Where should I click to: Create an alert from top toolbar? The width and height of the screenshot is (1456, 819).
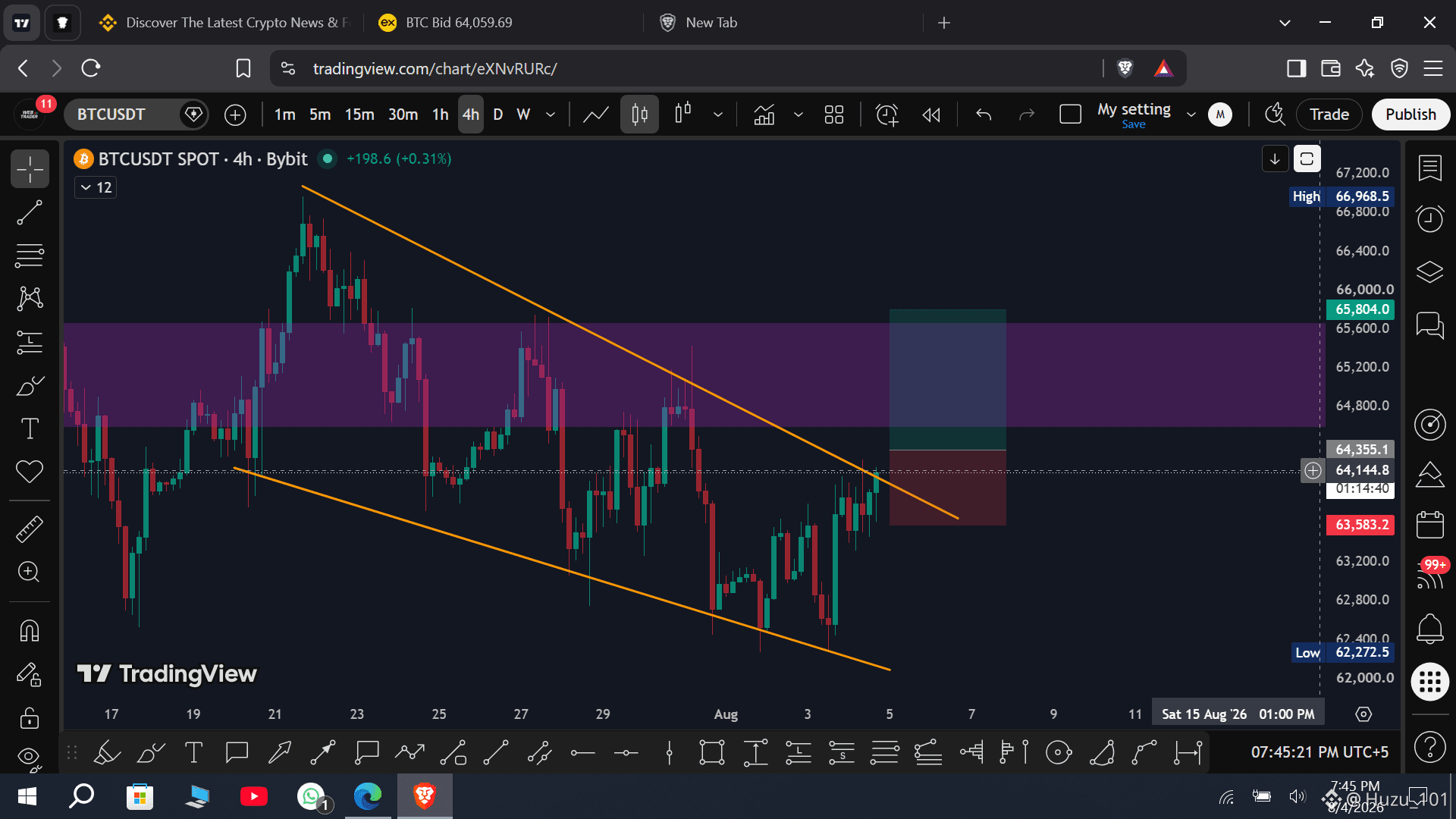click(886, 115)
